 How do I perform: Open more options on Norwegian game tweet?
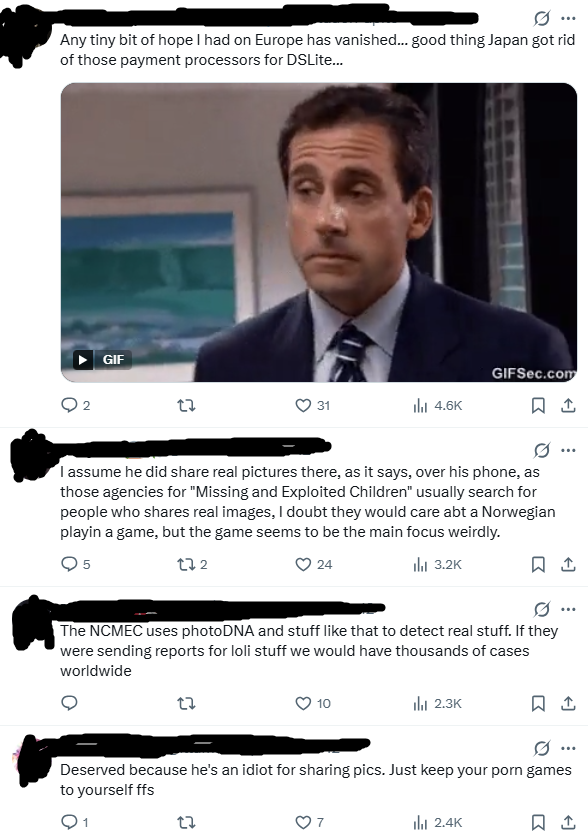568,450
